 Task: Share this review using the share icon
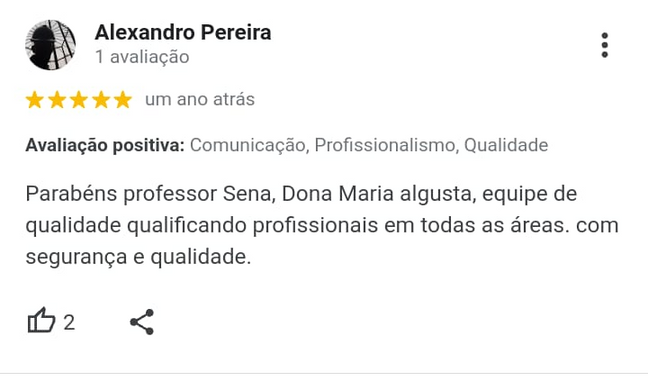tap(142, 322)
